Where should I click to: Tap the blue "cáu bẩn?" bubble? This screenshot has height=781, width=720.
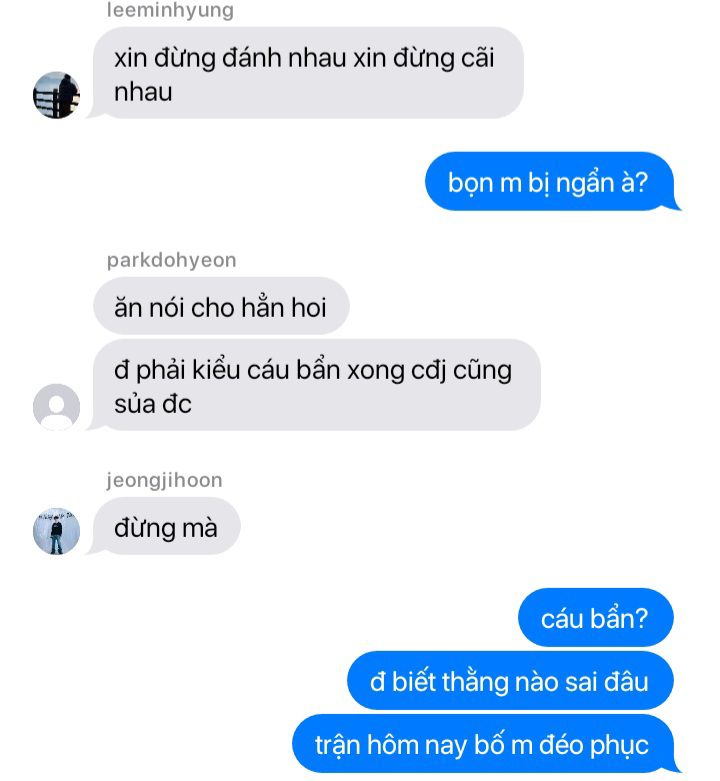(x=596, y=618)
